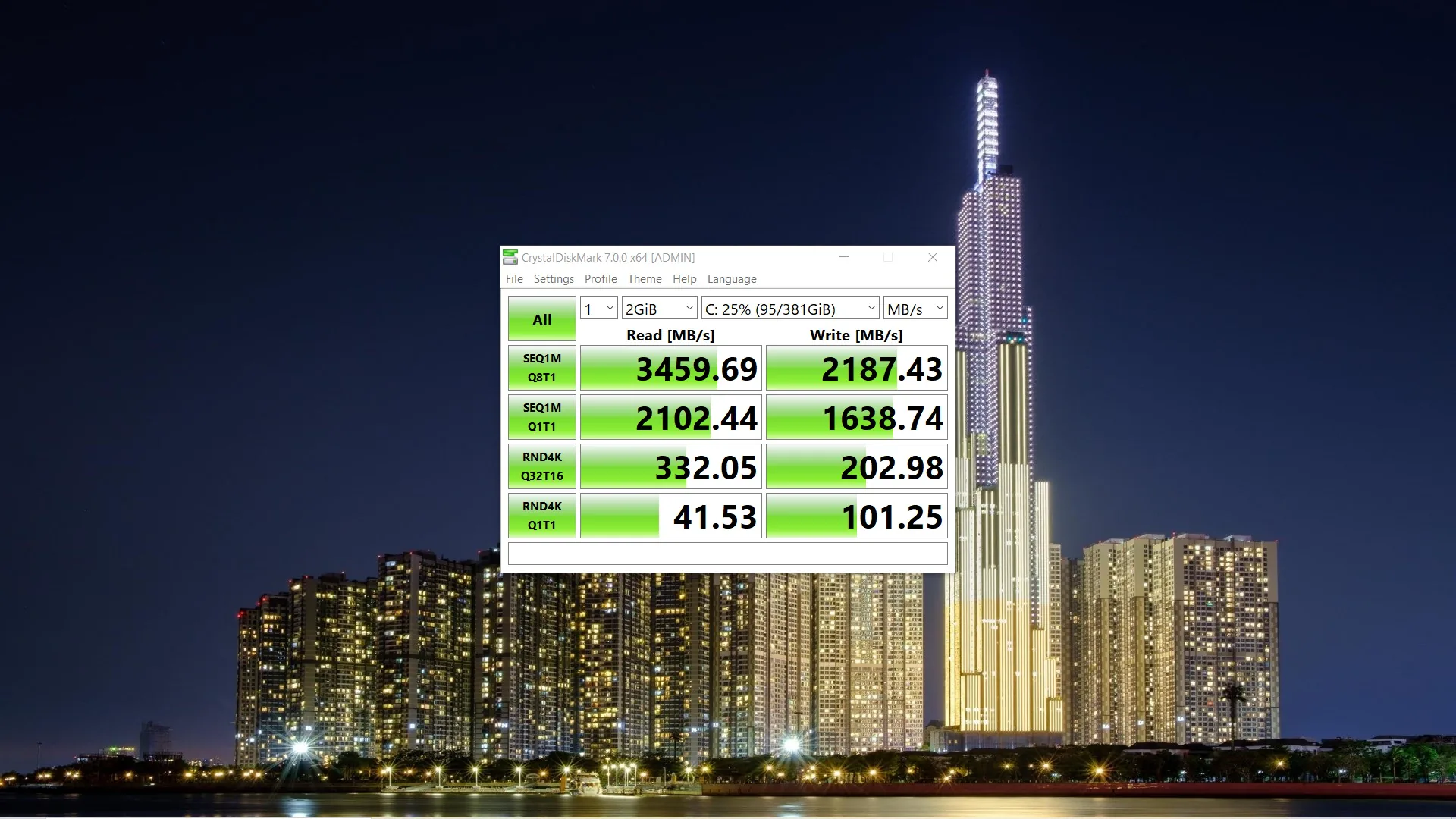Start the SEQ1M Q1T1 test

(541, 417)
